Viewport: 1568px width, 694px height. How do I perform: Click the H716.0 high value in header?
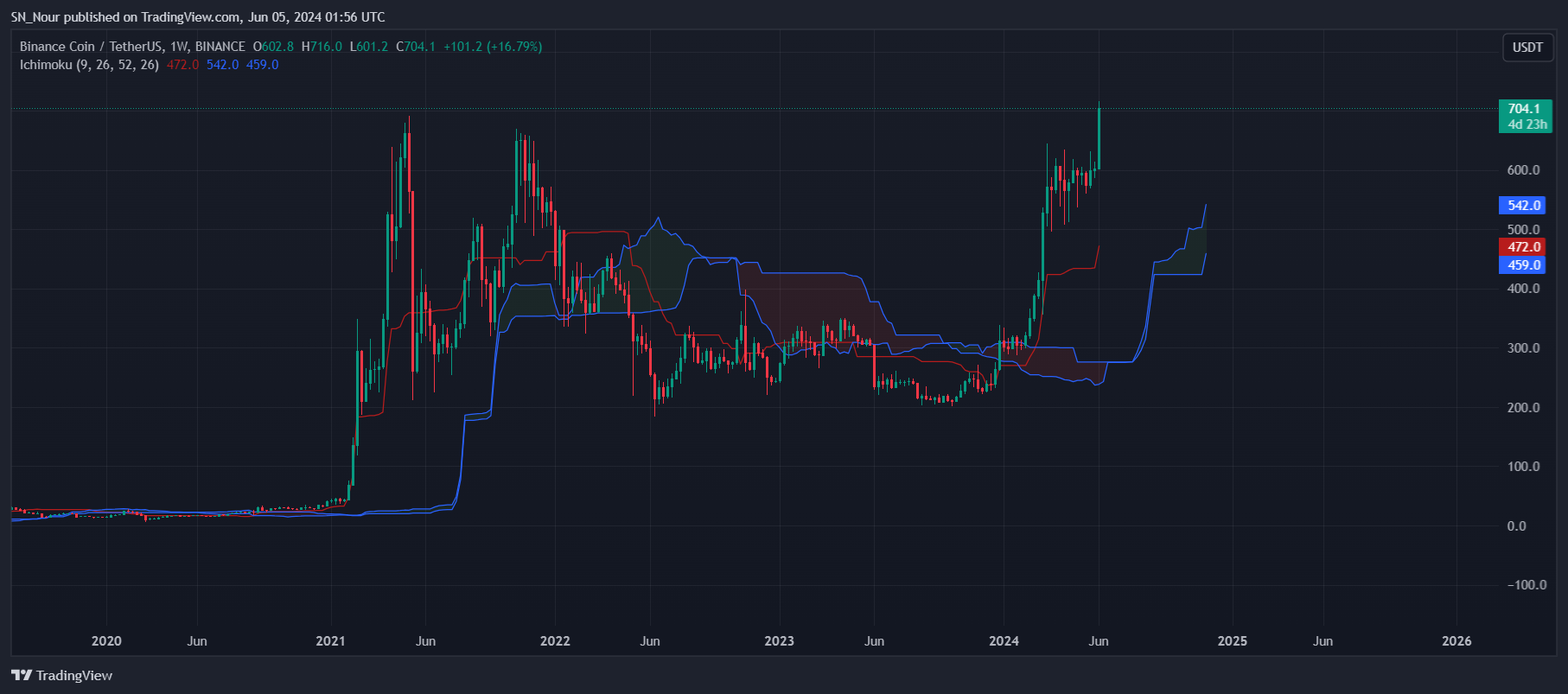(x=322, y=47)
